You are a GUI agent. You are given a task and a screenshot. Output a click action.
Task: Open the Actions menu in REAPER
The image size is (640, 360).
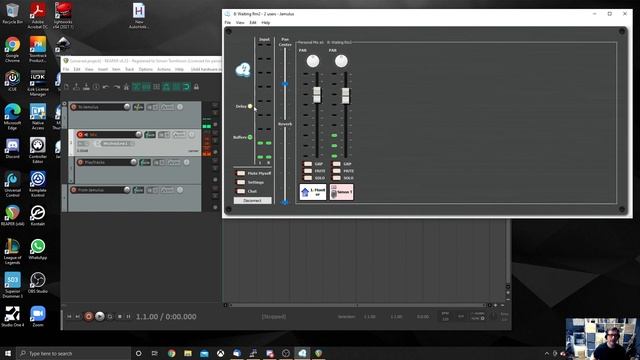tap(164, 69)
